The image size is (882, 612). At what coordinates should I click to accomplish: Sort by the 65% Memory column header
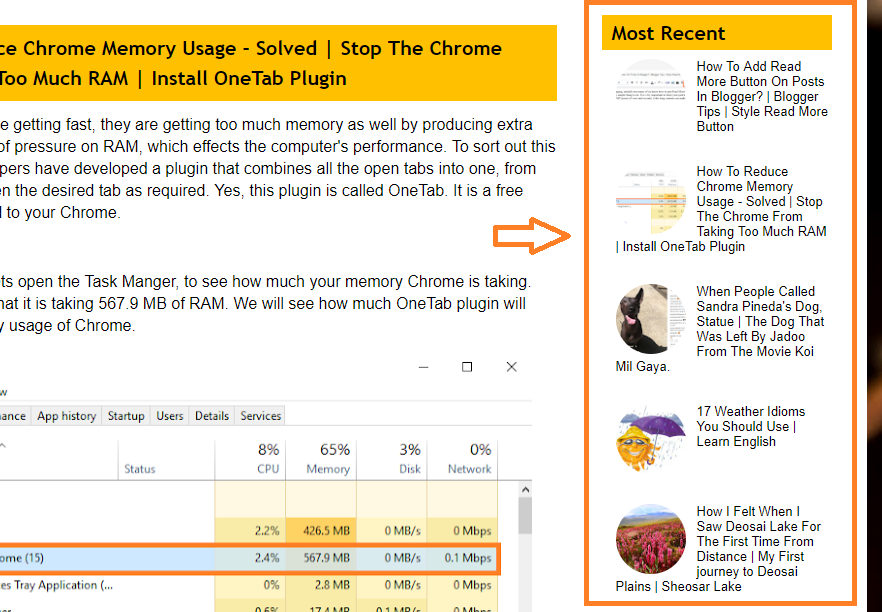321,459
